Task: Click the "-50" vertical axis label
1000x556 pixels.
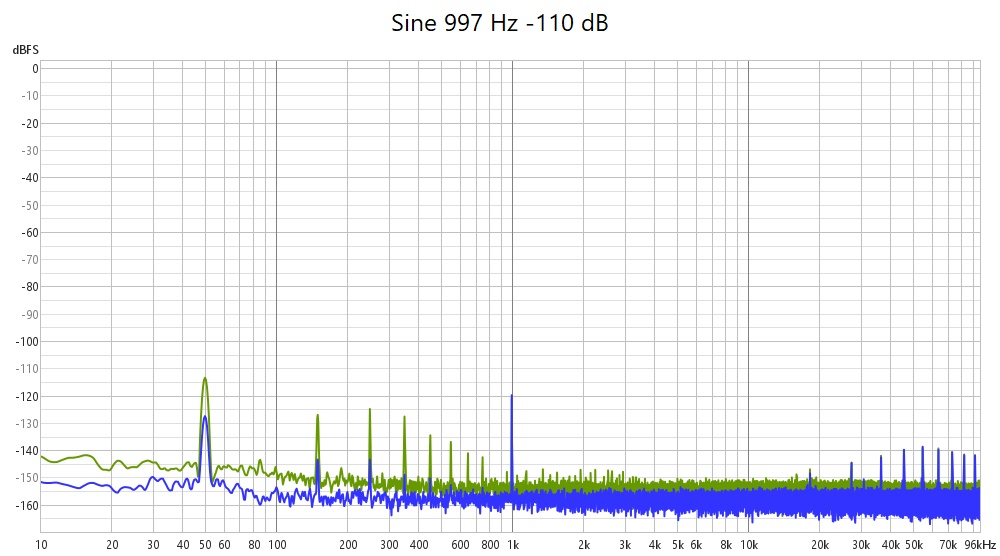Action: click(30, 205)
